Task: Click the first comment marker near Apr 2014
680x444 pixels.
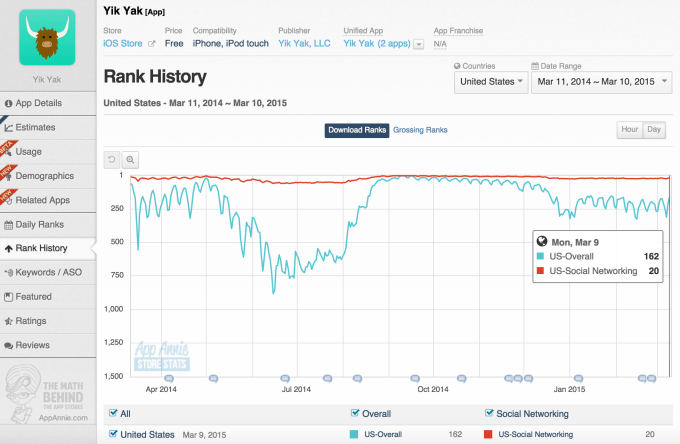Action: click(x=169, y=379)
